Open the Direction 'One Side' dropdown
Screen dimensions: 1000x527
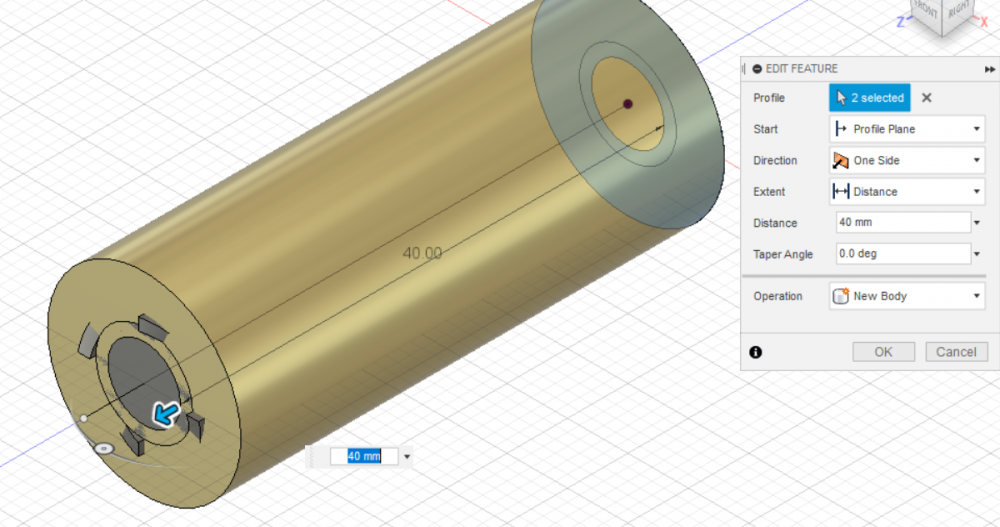907,160
